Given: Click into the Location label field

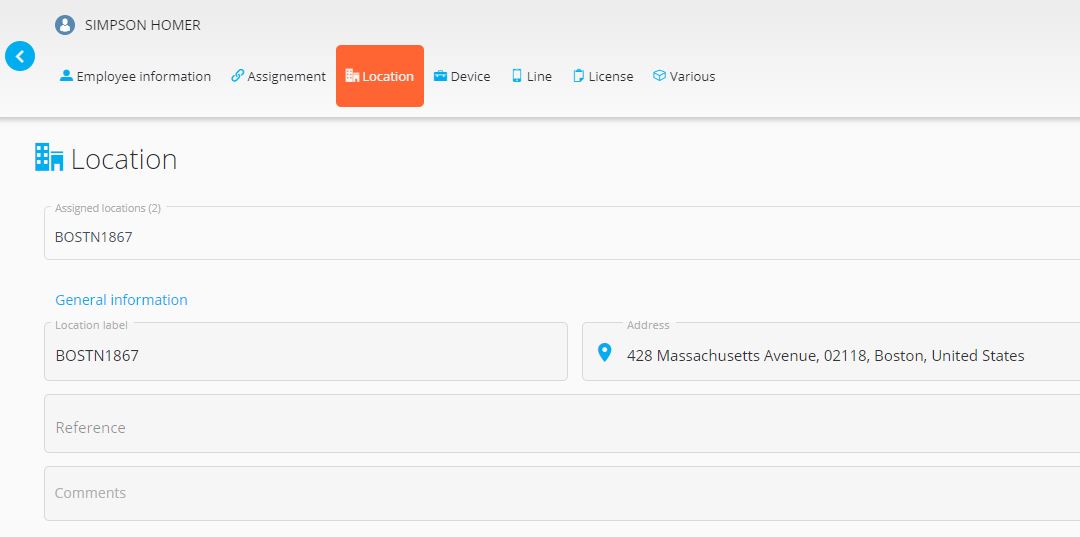Looking at the screenshot, I should tap(306, 351).
